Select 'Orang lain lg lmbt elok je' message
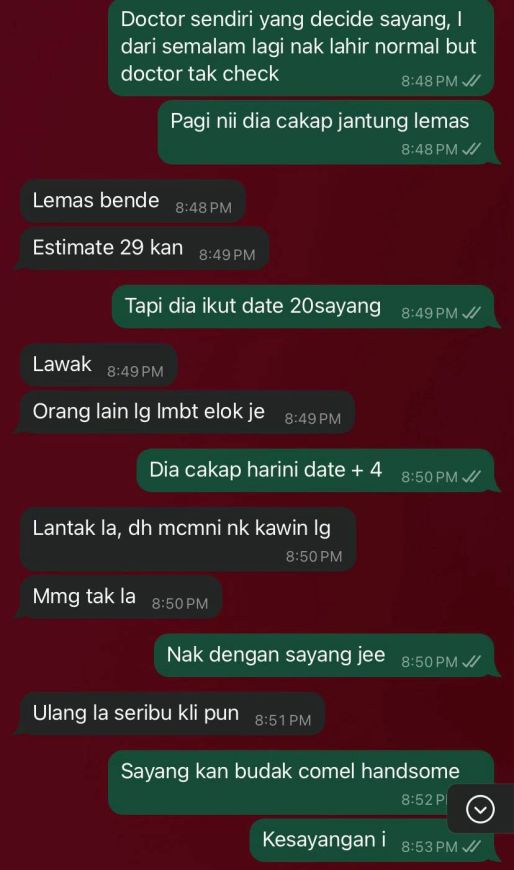 click(188, 412)
